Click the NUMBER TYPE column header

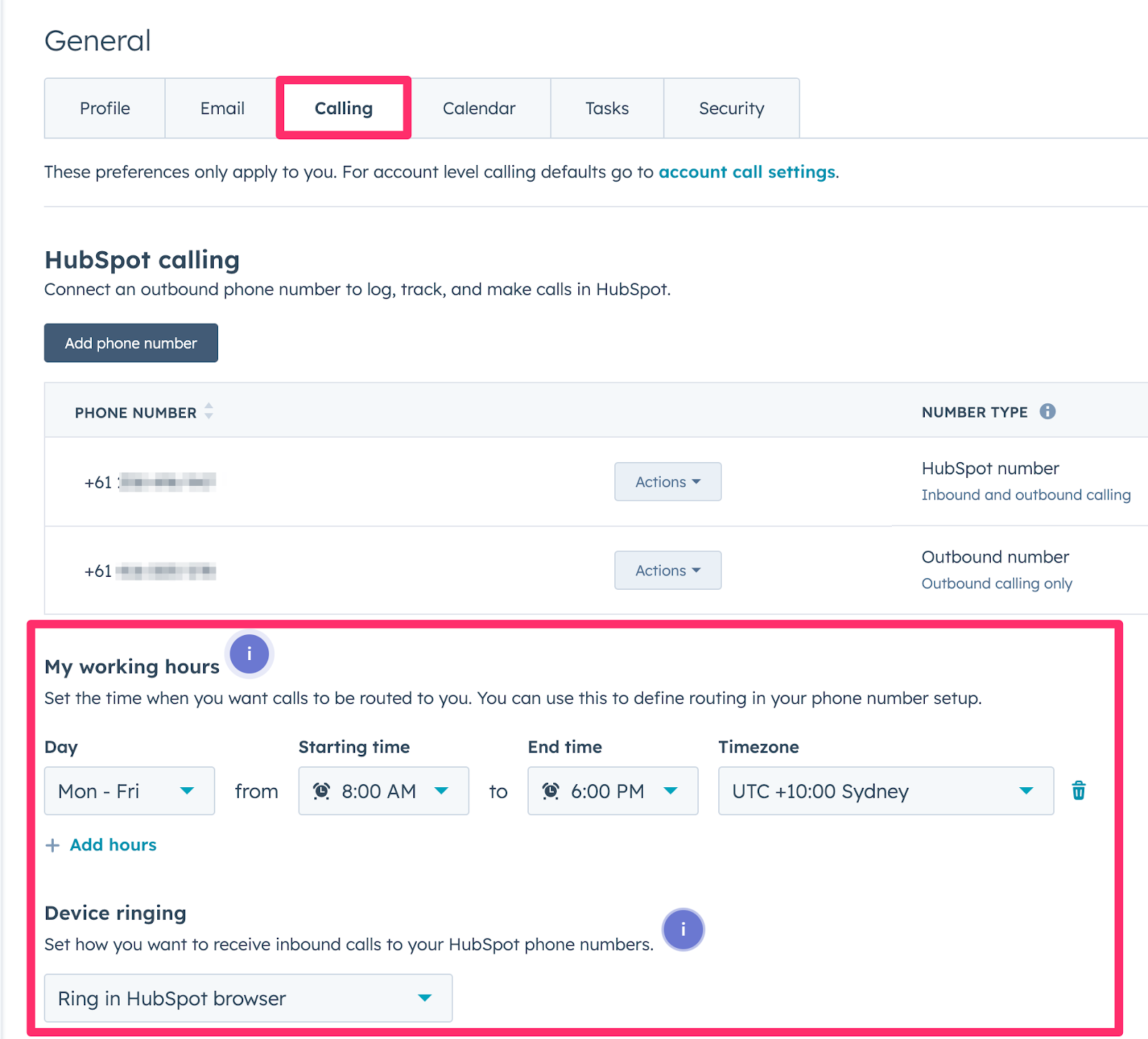point(974,412)
